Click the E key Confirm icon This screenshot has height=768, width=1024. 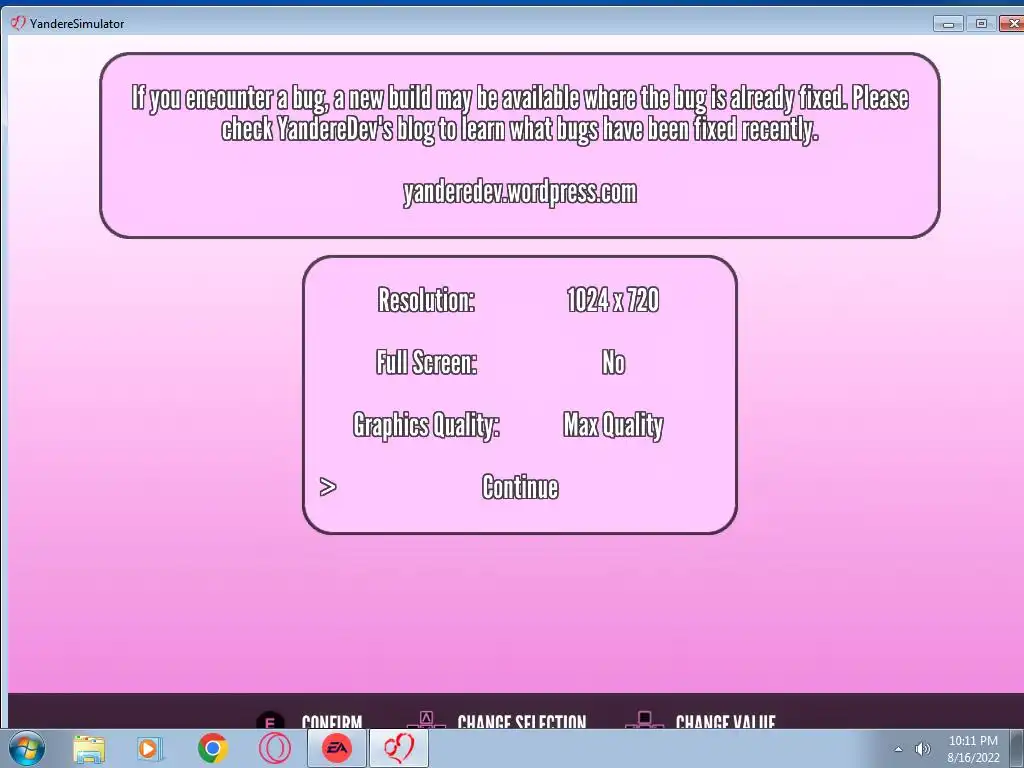pyautogui.click(x=270, y=720)
